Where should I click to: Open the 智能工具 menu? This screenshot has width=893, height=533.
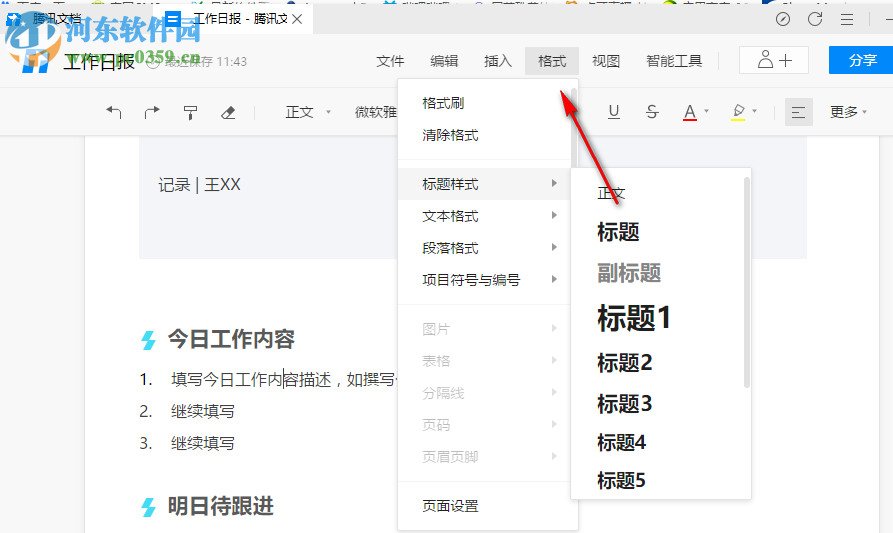click(674, 61)
